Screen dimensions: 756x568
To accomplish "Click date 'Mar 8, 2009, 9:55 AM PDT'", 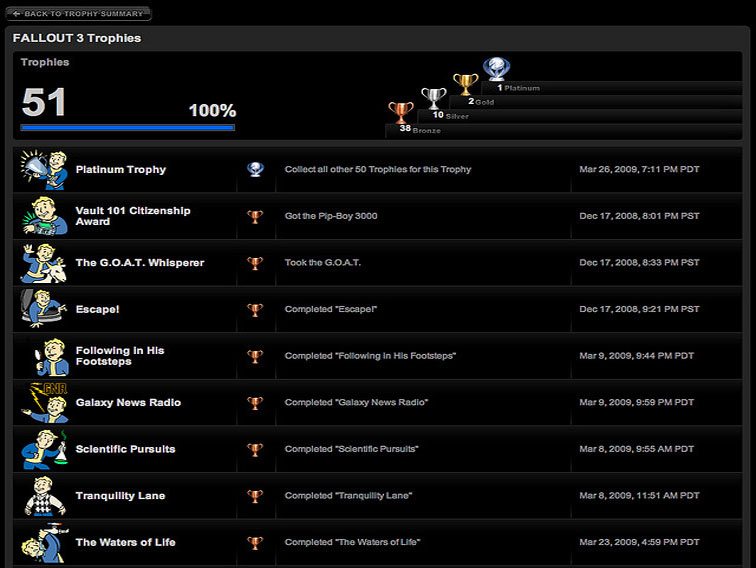I will (x=636, y=449).
